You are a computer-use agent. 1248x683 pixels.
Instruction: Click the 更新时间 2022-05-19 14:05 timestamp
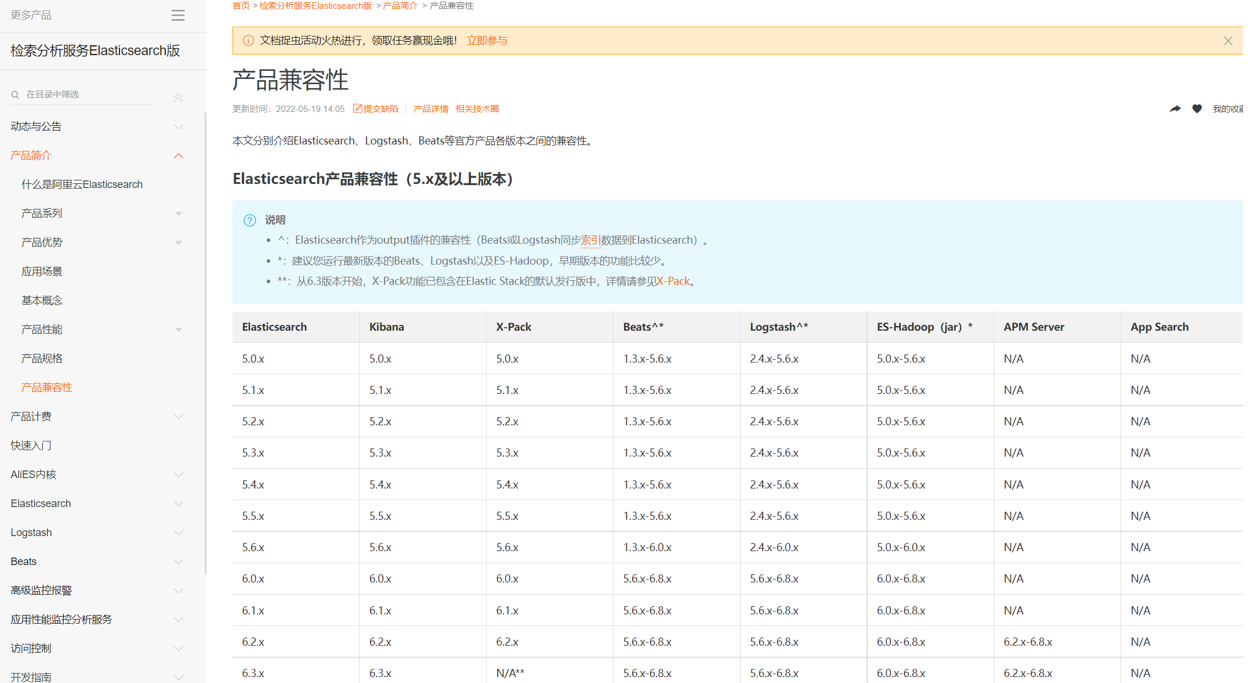288,109
